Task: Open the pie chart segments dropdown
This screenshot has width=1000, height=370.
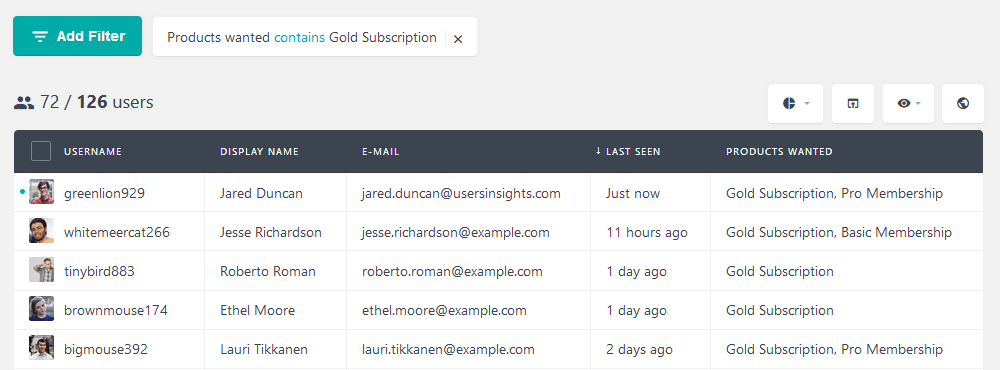Action: [795, 103]
